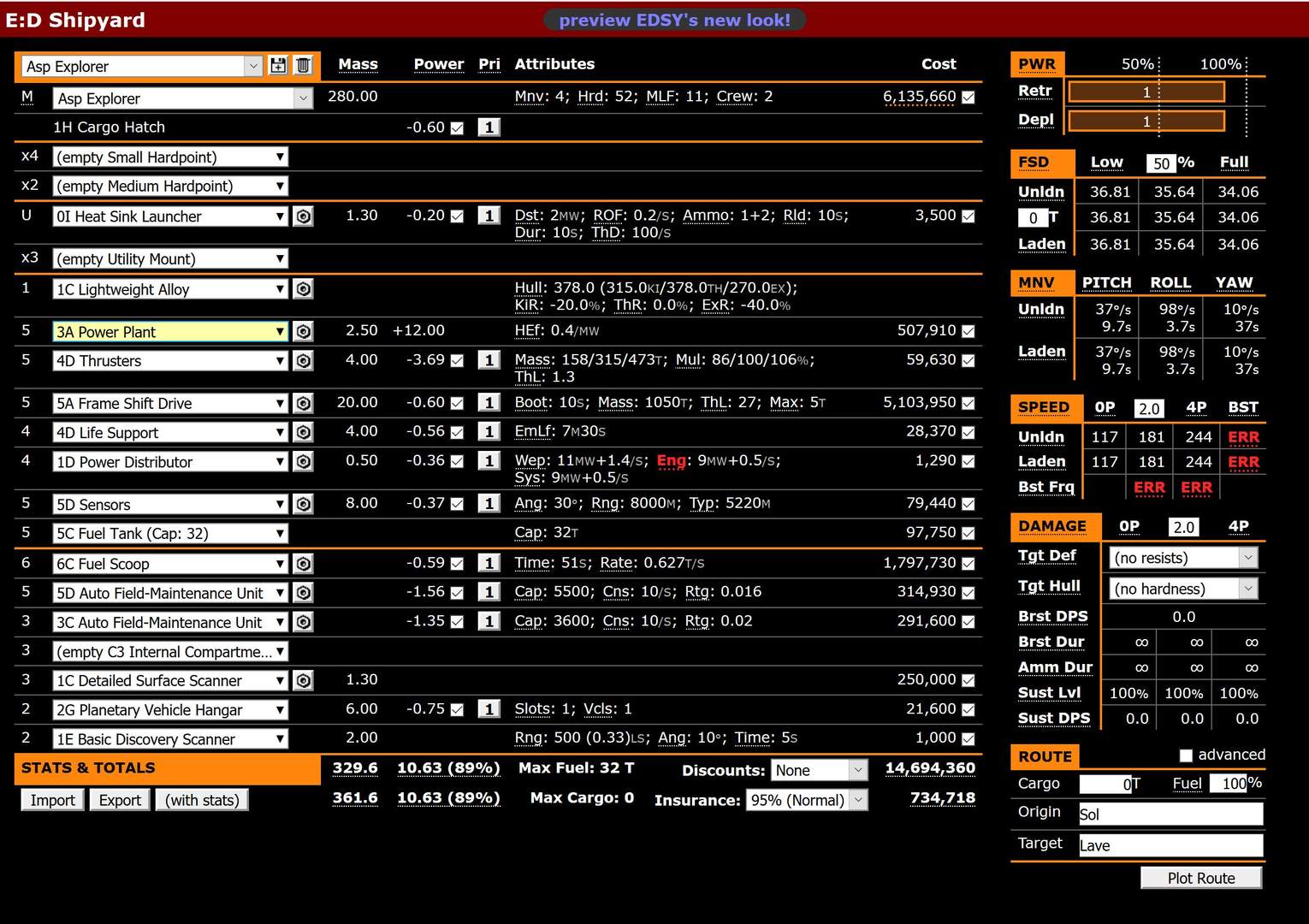Click the ROUTE panel header

coord(1045,756)
